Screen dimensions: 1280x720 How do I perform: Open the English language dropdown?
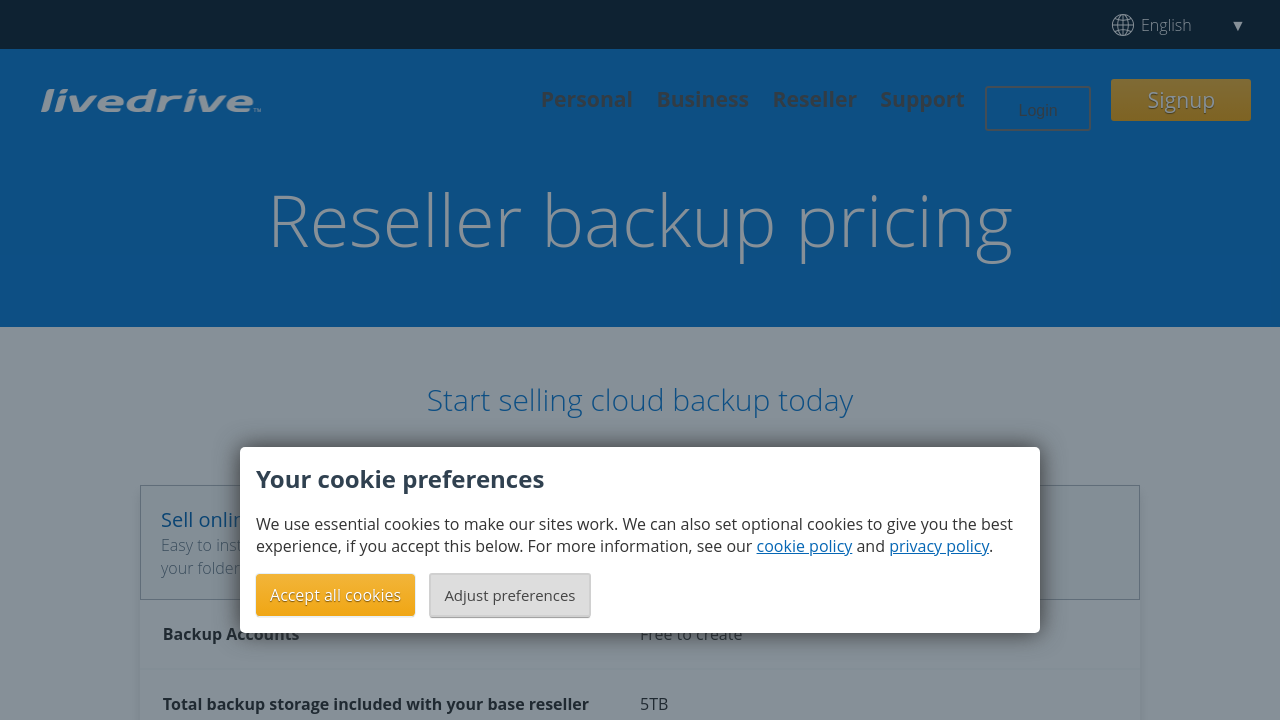pyautogui.click(x=1166, y=25)
